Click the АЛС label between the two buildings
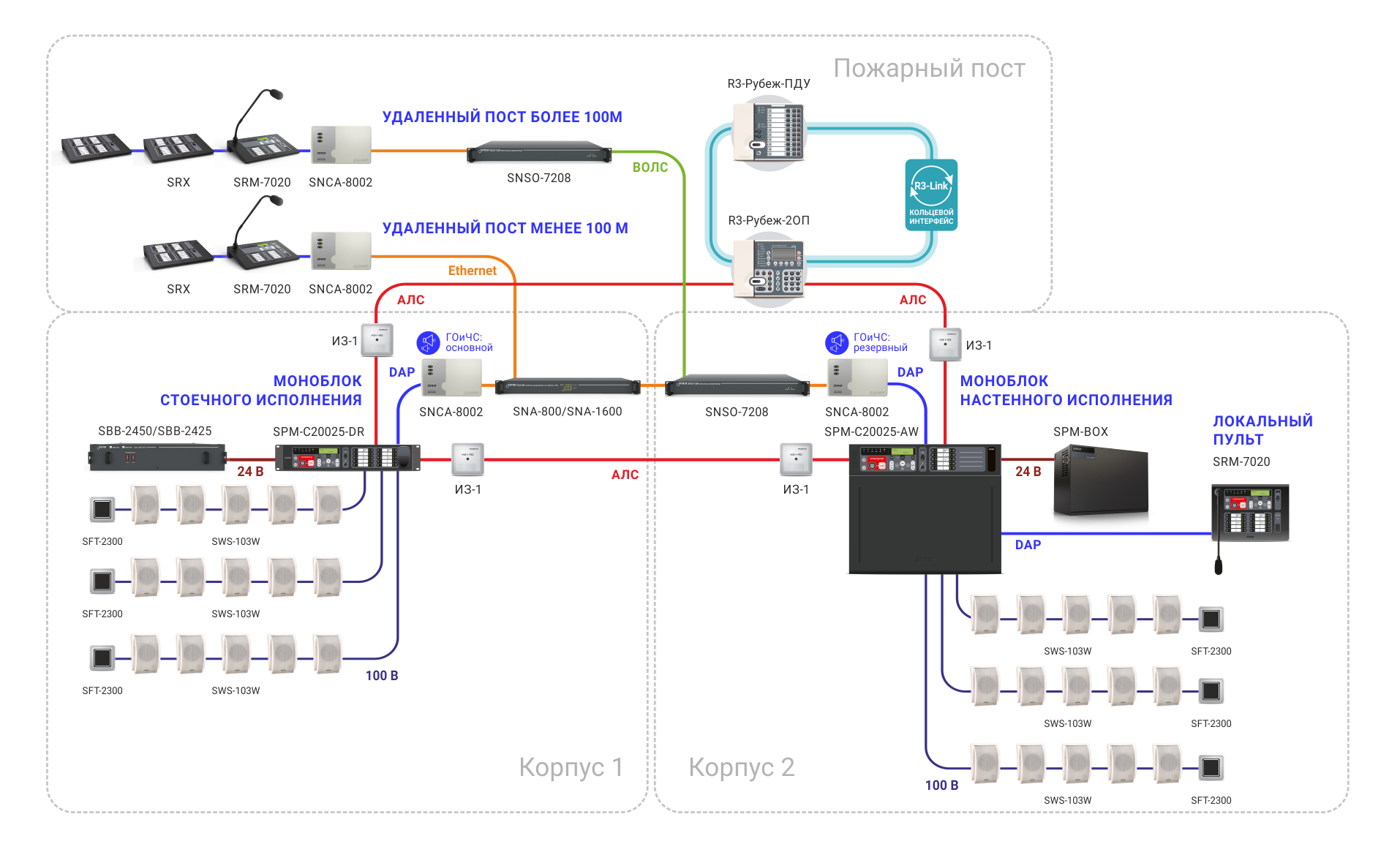Screen dimensions: 1400x863 625,475
